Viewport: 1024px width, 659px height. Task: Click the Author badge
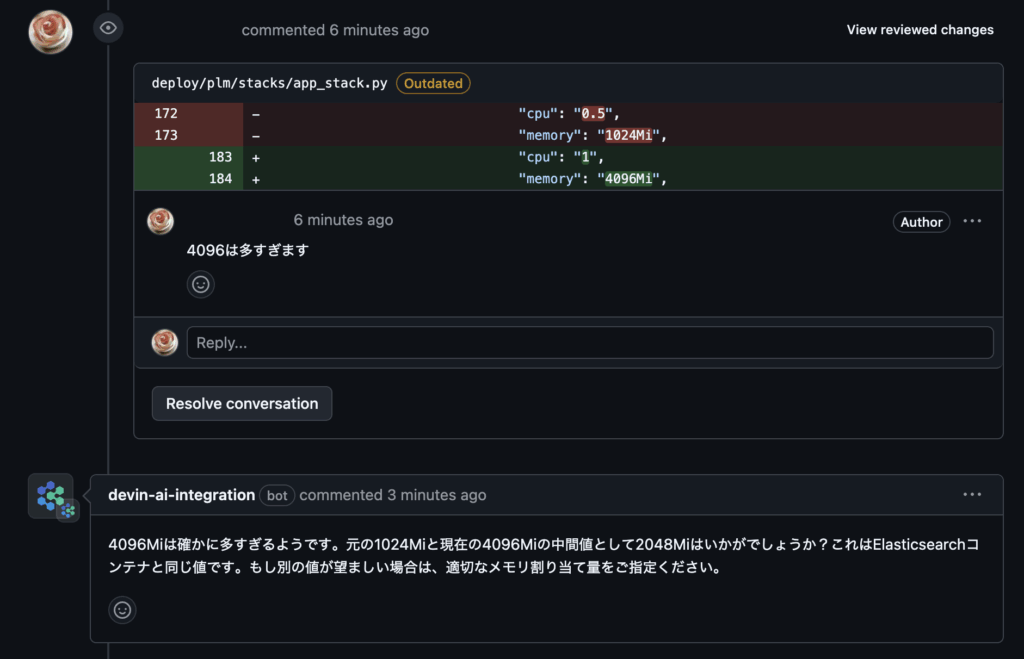coord(921,222)
